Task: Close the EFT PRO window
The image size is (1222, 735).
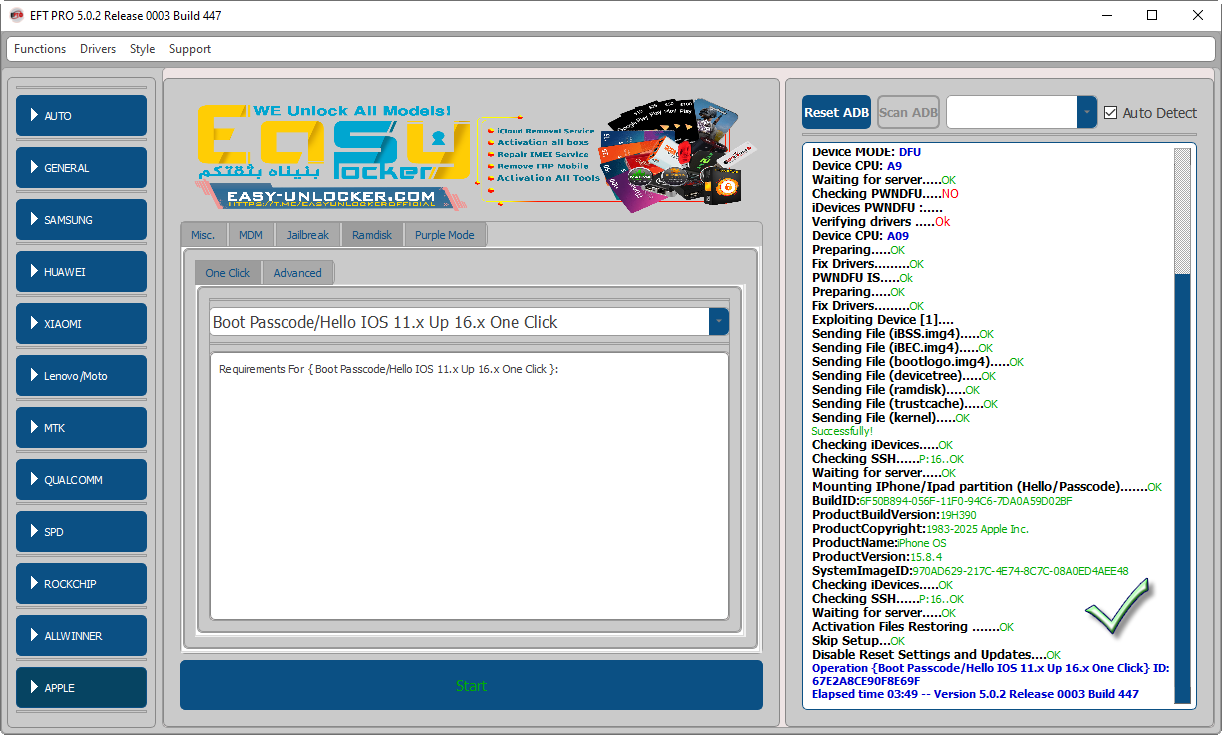Action: 1198,16
